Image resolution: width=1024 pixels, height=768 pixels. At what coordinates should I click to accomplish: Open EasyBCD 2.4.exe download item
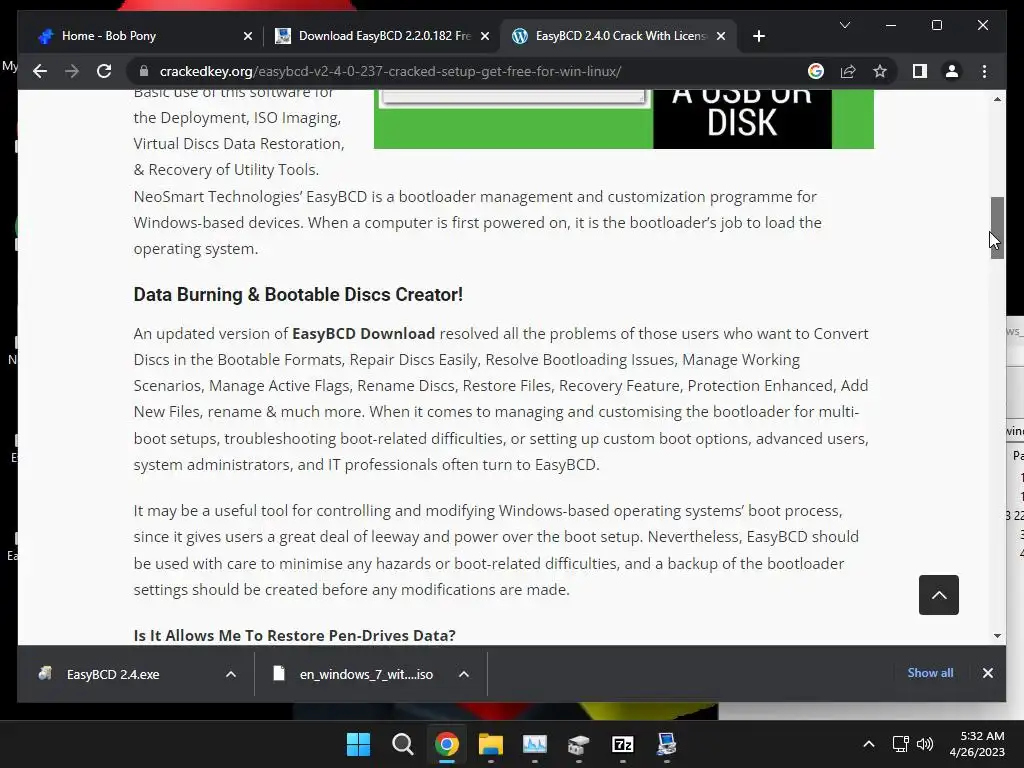(x=113, y=674)
